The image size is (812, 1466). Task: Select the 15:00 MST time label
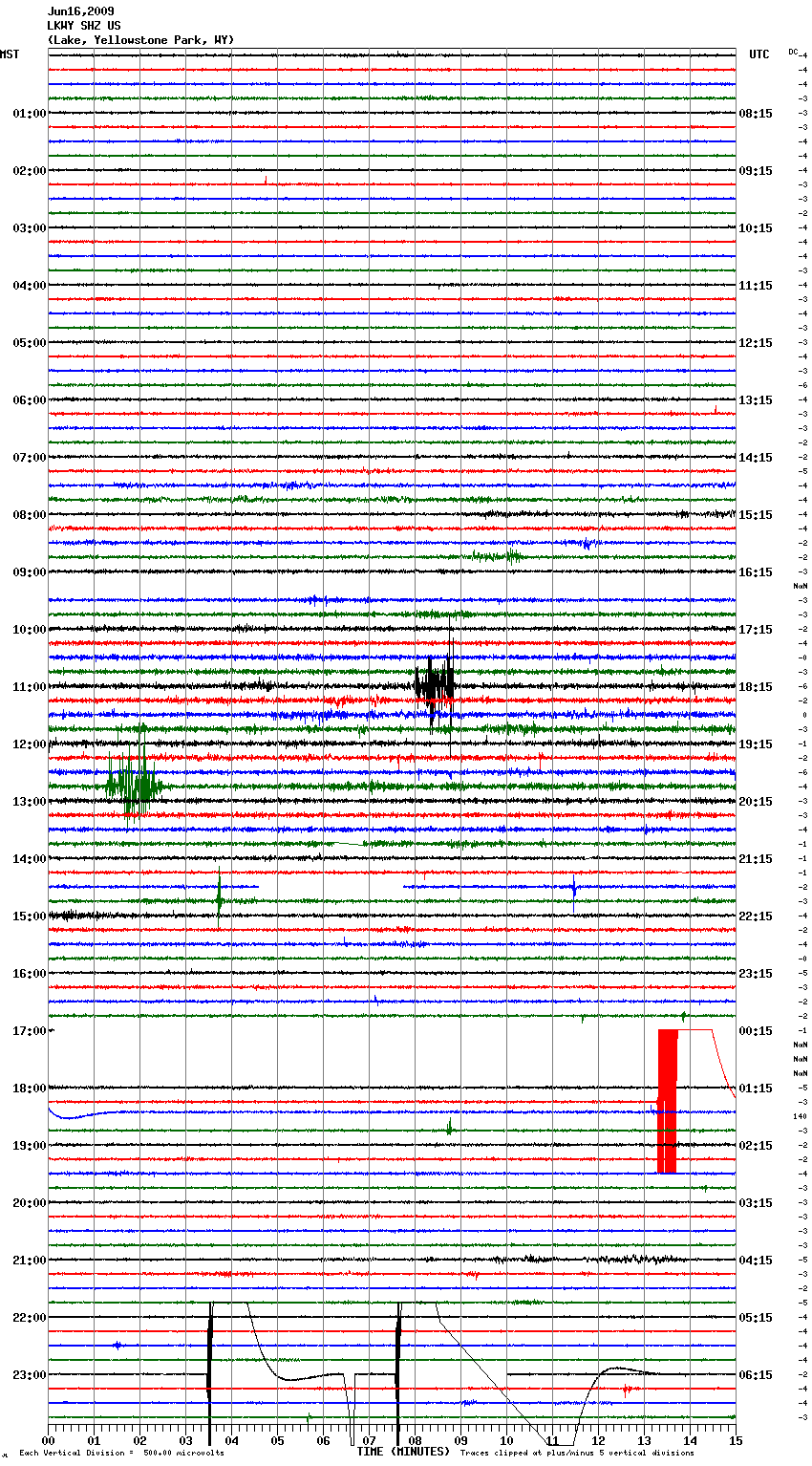(x=29, y=916)
